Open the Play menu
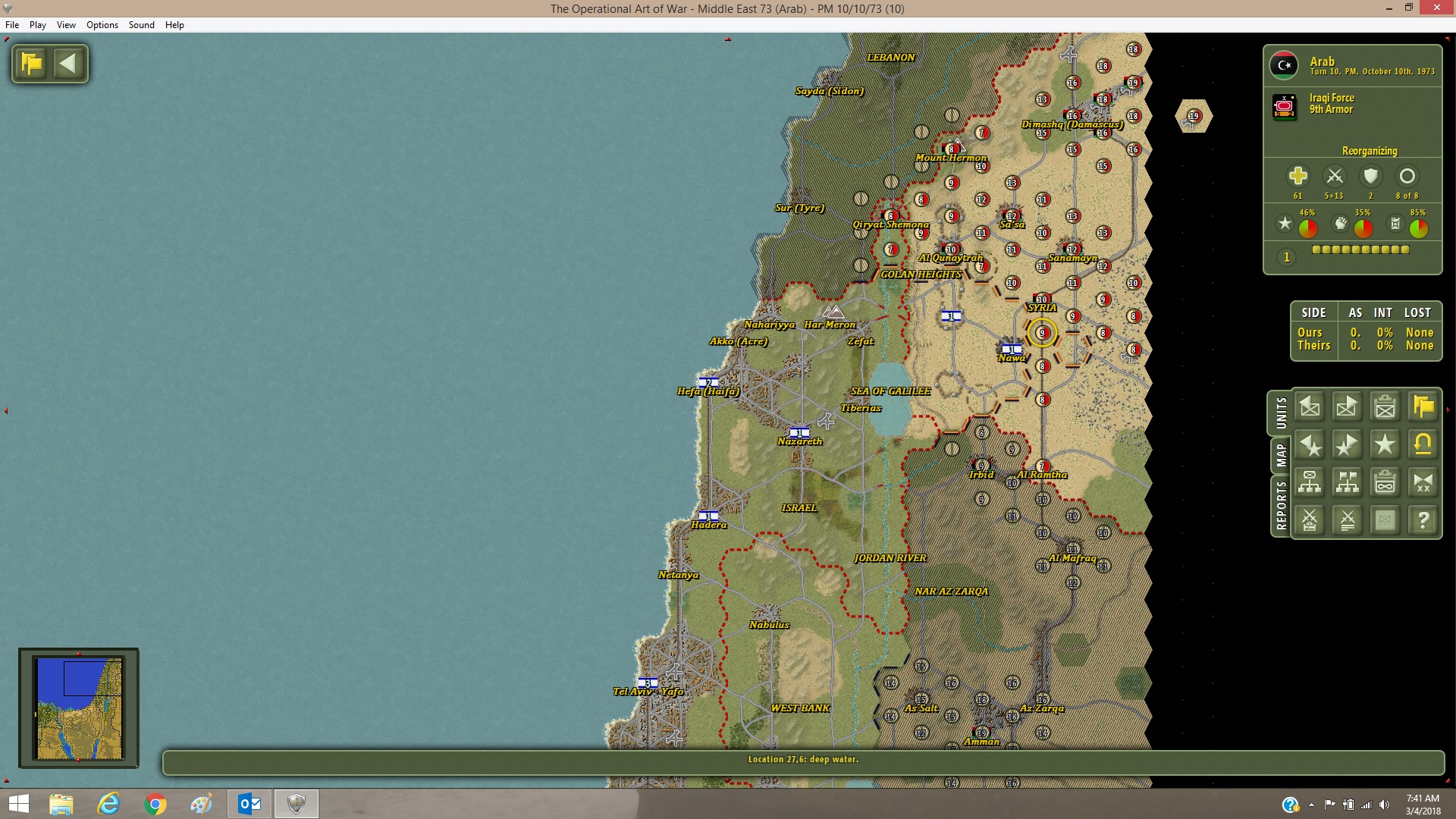The image size is (1456, 819). click(38, 24)
